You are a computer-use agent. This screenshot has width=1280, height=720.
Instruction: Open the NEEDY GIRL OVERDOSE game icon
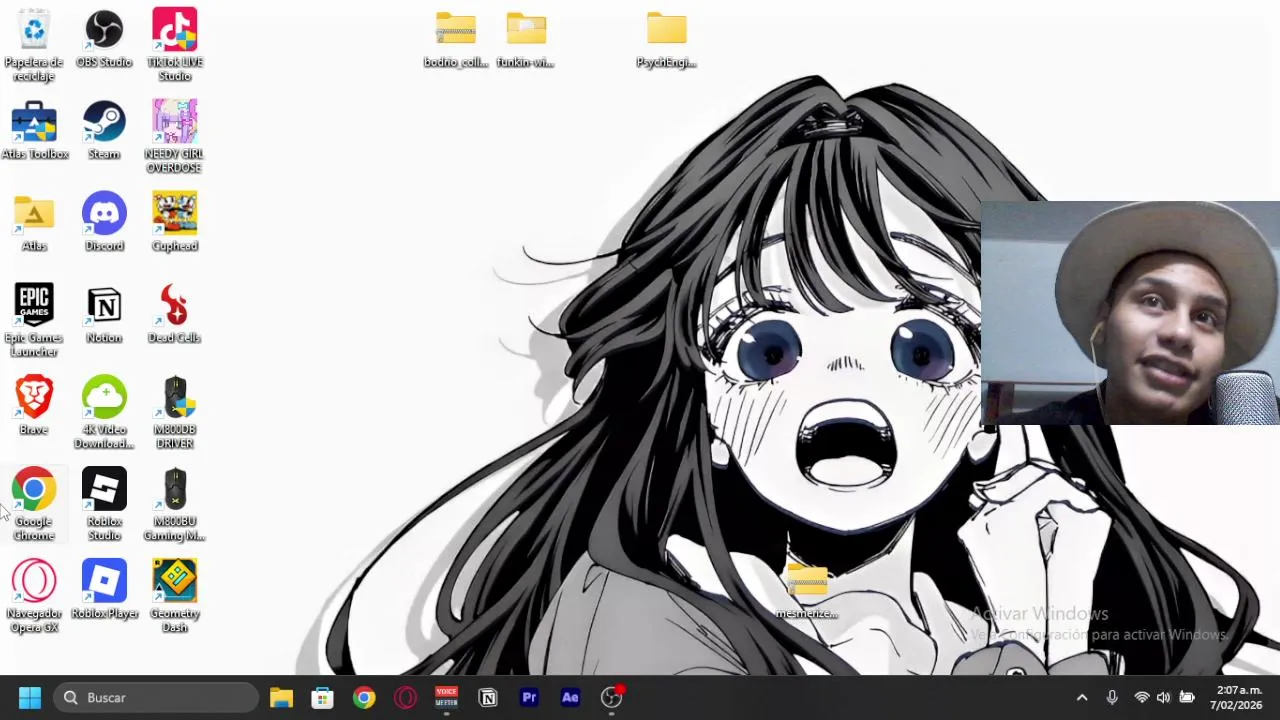tap(175, 137)
